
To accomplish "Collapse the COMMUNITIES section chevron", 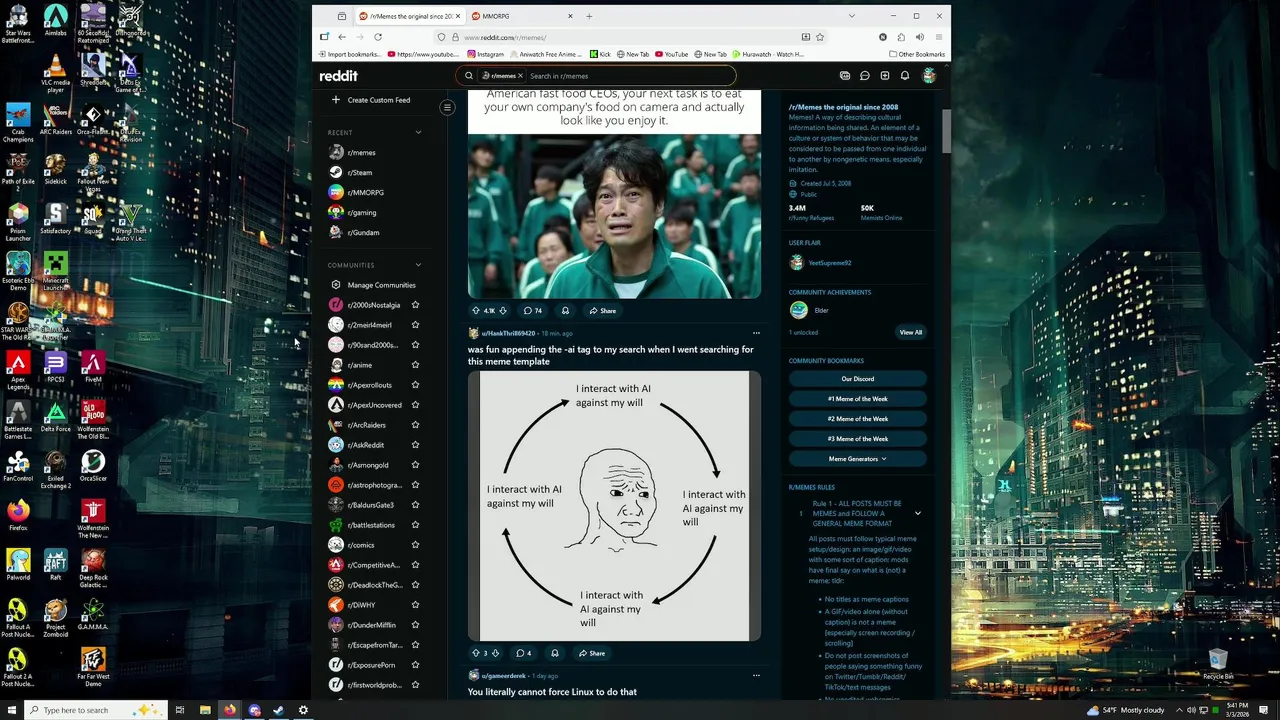I will [x=418, y=265].
